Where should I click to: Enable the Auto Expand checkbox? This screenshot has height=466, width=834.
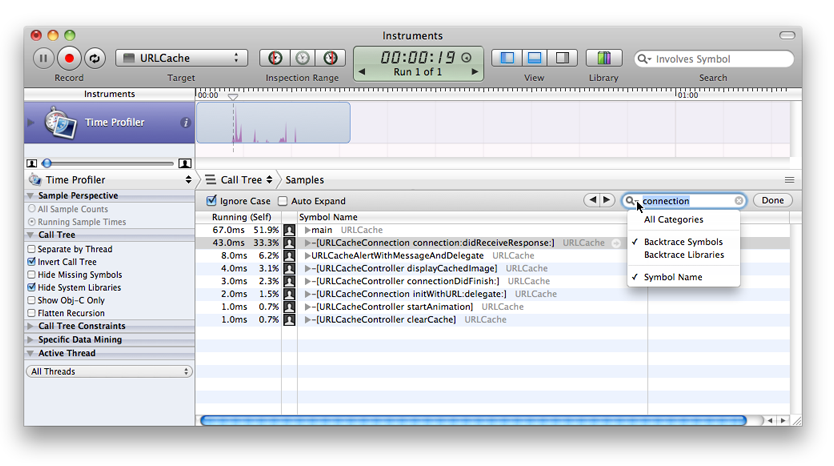[x=283, y=201]
